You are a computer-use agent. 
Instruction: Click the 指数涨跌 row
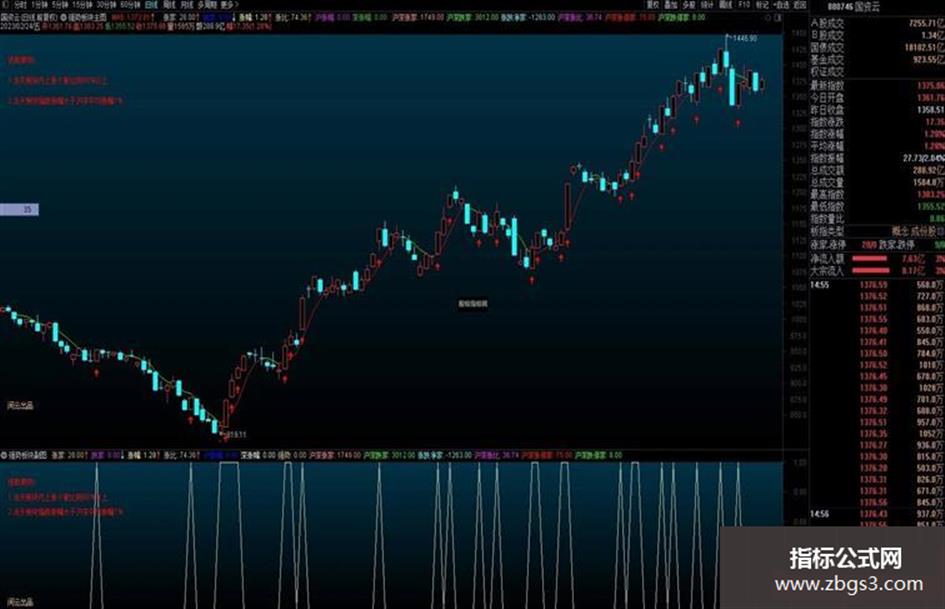878,122
